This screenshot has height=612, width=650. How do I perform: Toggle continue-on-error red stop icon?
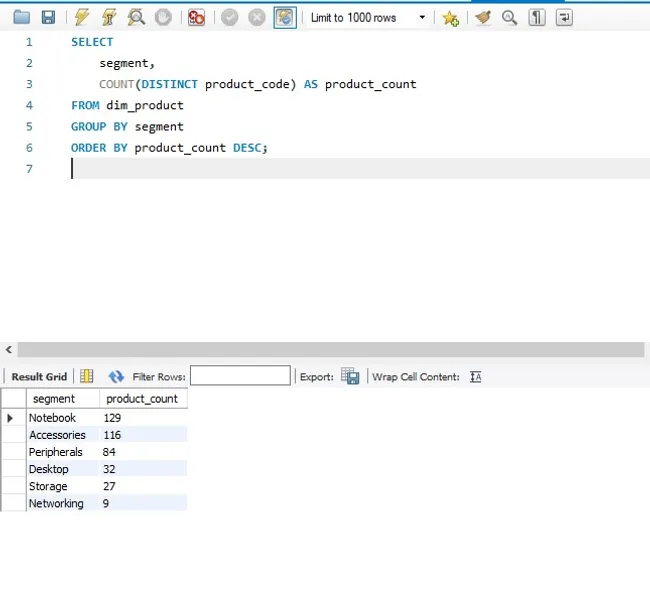click(x=196, y=17)
